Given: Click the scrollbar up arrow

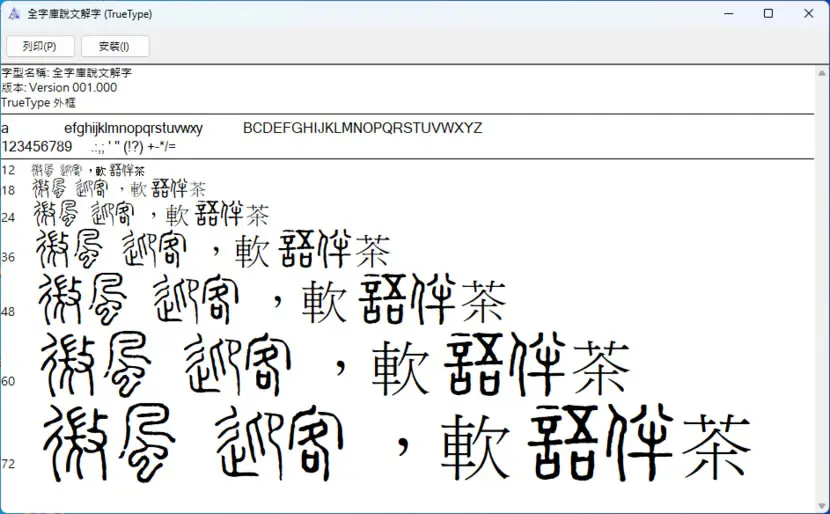Looking at the screenshot, I should 822,73.
